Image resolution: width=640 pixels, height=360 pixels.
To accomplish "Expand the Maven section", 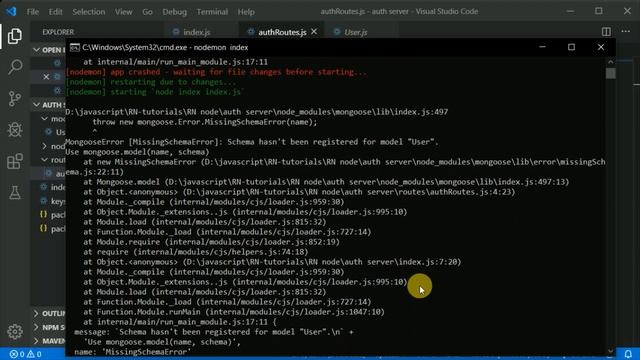I will tap(49, 341).
